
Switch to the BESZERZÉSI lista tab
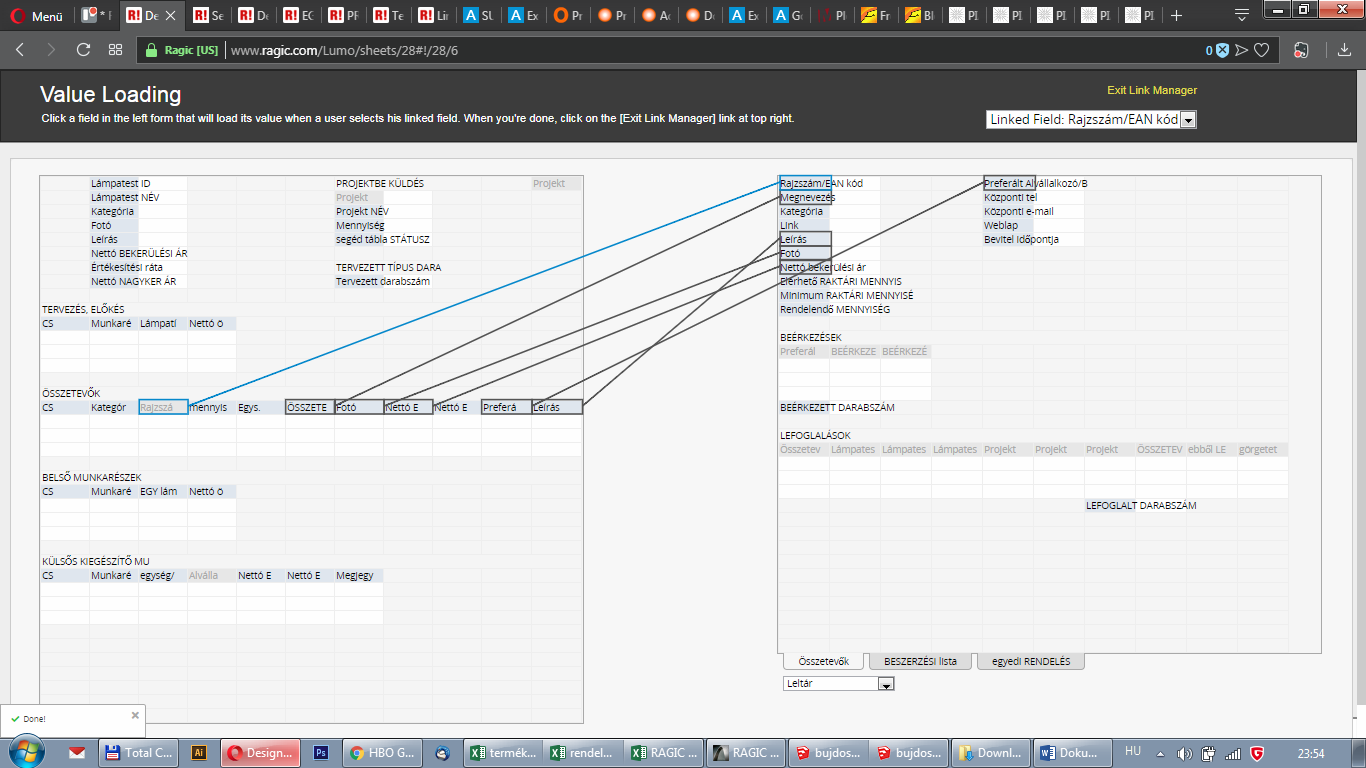(x=920, y=662)
